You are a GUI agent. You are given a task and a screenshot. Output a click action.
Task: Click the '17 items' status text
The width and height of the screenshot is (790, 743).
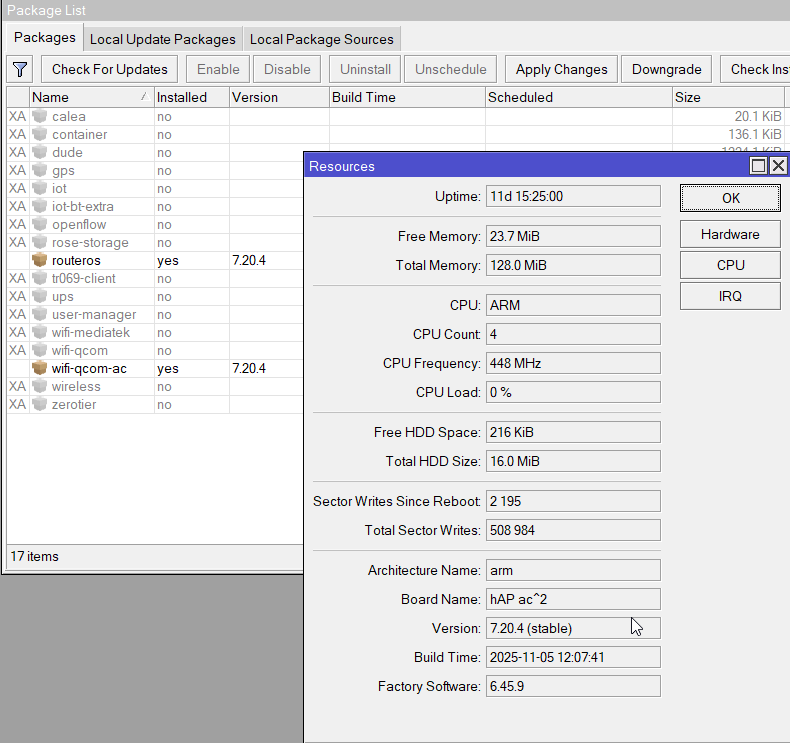click(34, 556)
